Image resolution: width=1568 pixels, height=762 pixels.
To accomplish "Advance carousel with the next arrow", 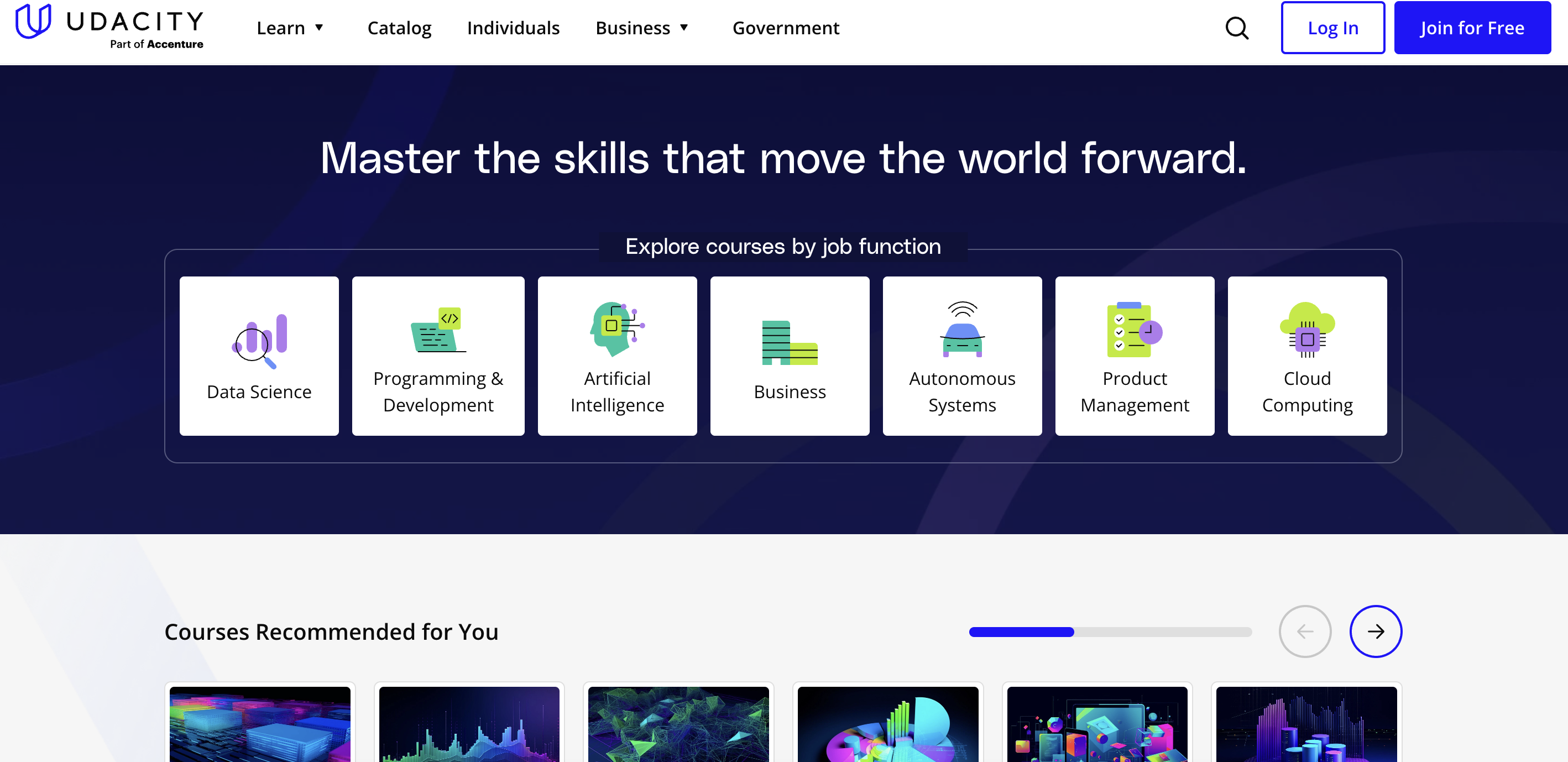I will click(1376, 631).
